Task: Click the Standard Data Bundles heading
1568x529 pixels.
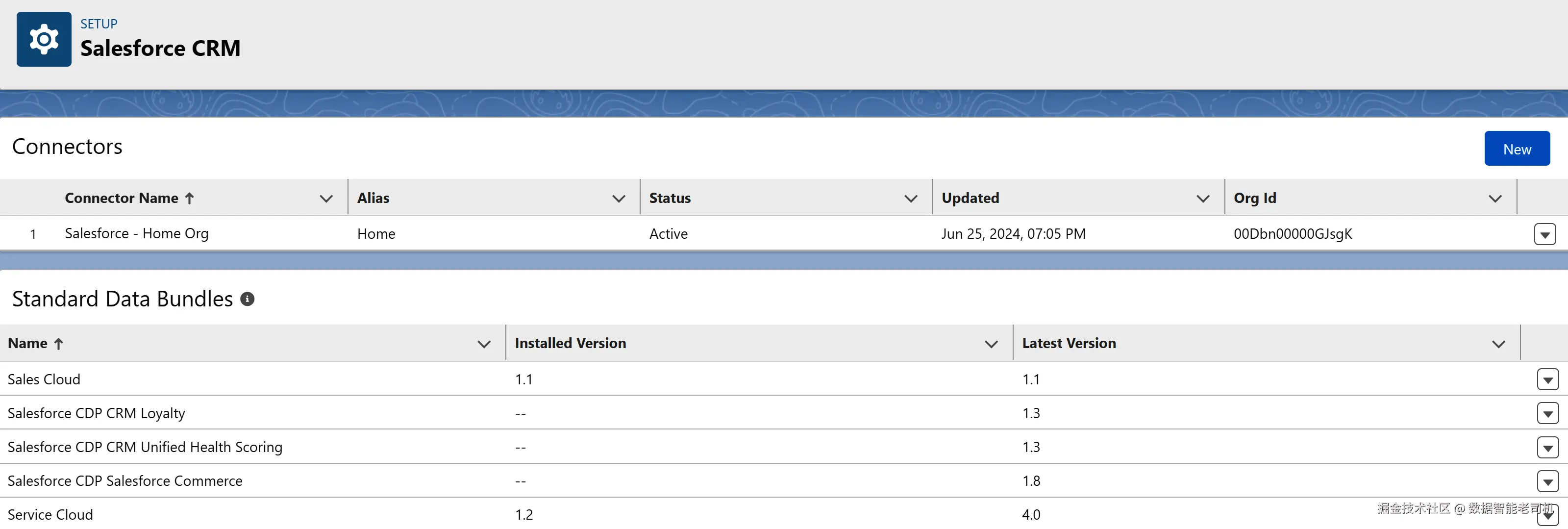Action: pos(123,299)
